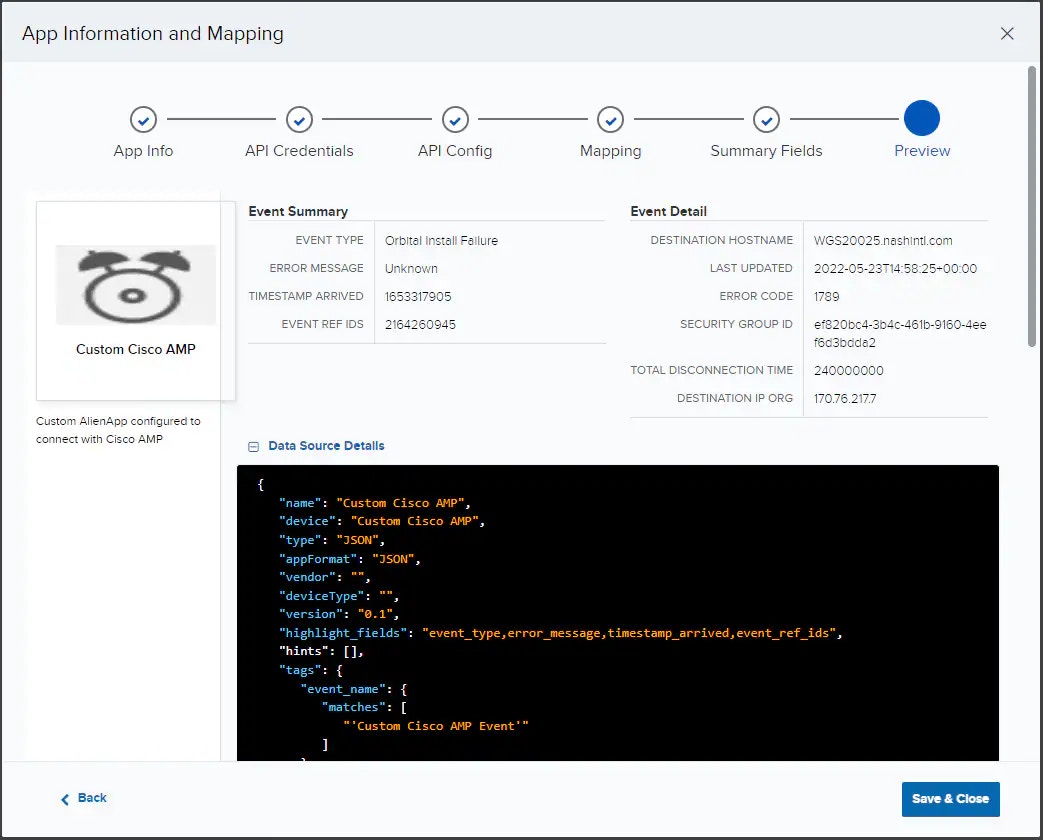The width and height of the screenshot is (1043, 840).
Task: Click timestamp value 1653317905
Action: (x=418, y=297)
